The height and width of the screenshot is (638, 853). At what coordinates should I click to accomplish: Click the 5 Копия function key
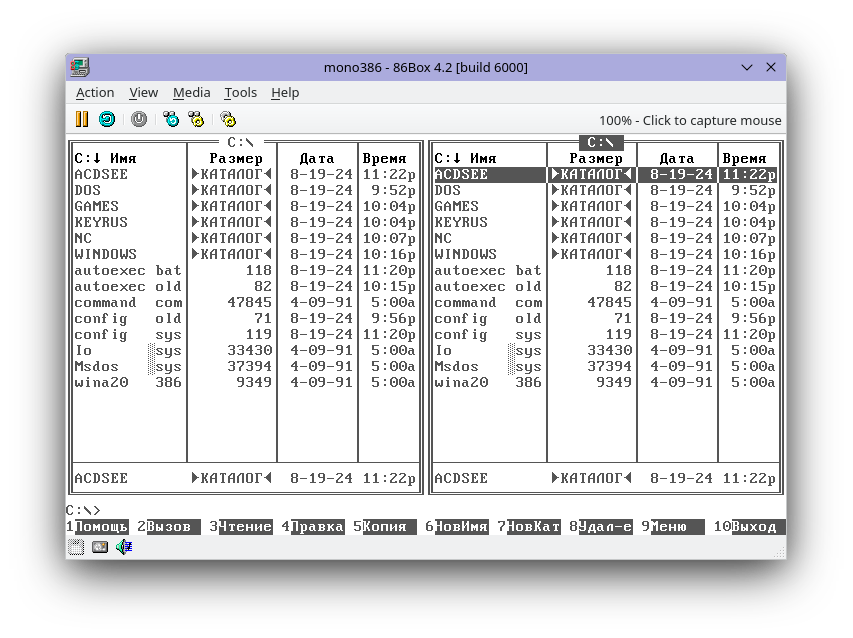[x=385, y=526]
